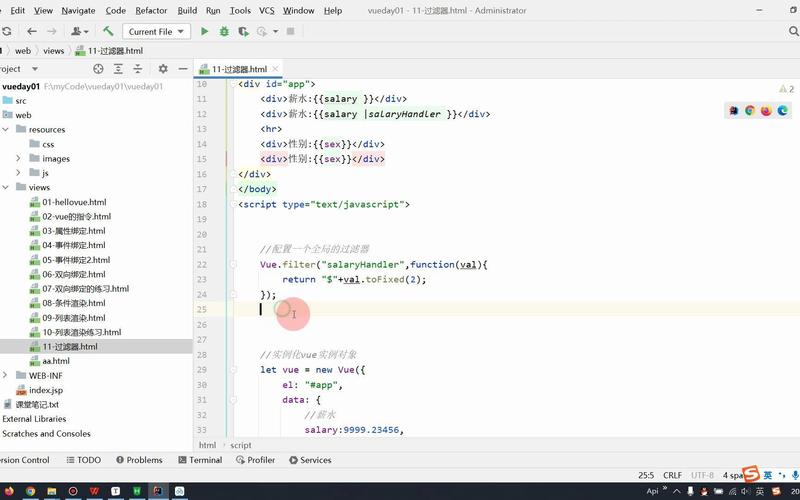Switch to the 11-过滤器.html editor tab
Screen dimensions: 800x500
click(239, 69)
